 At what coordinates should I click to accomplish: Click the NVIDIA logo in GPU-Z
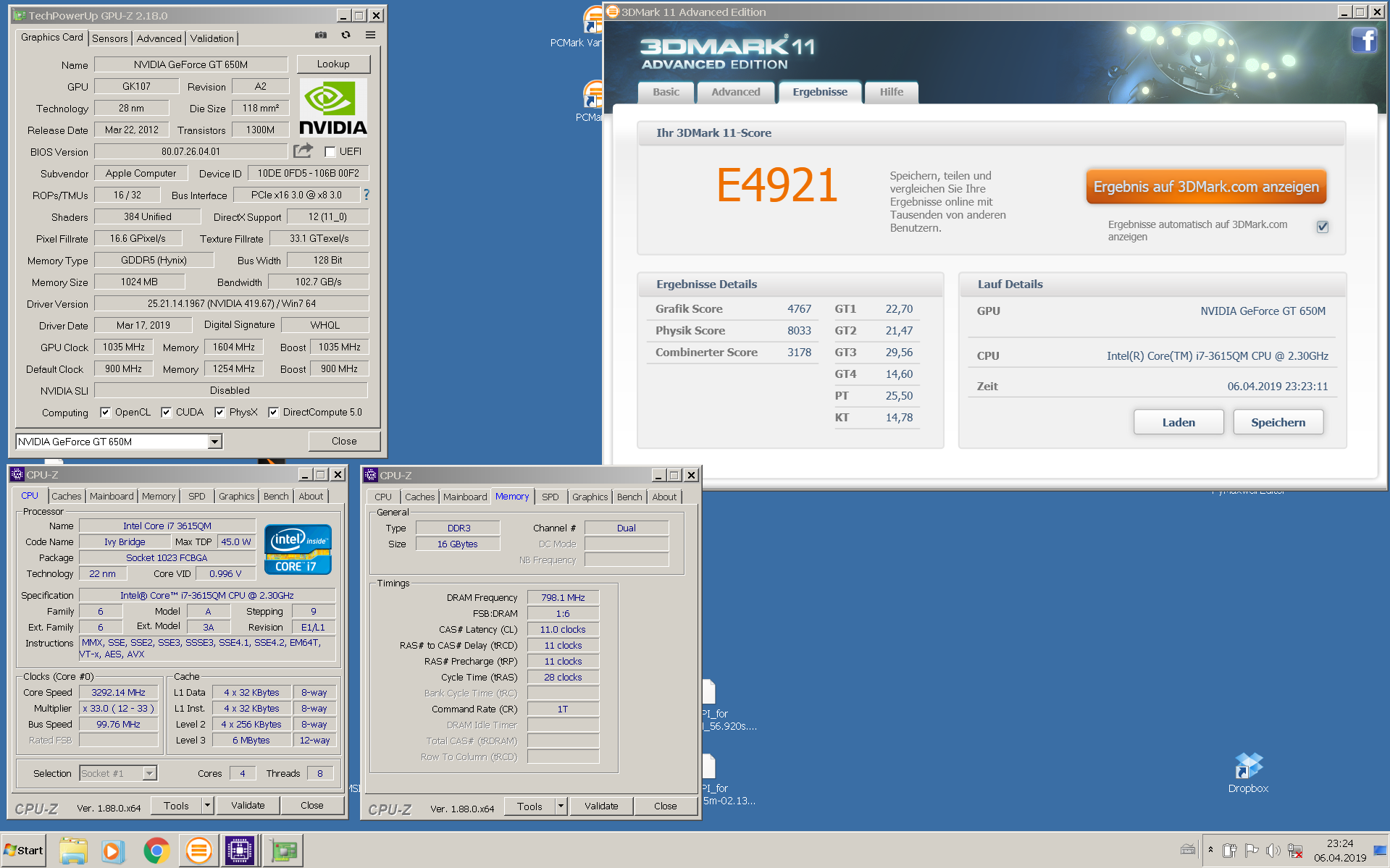point(333,108)
